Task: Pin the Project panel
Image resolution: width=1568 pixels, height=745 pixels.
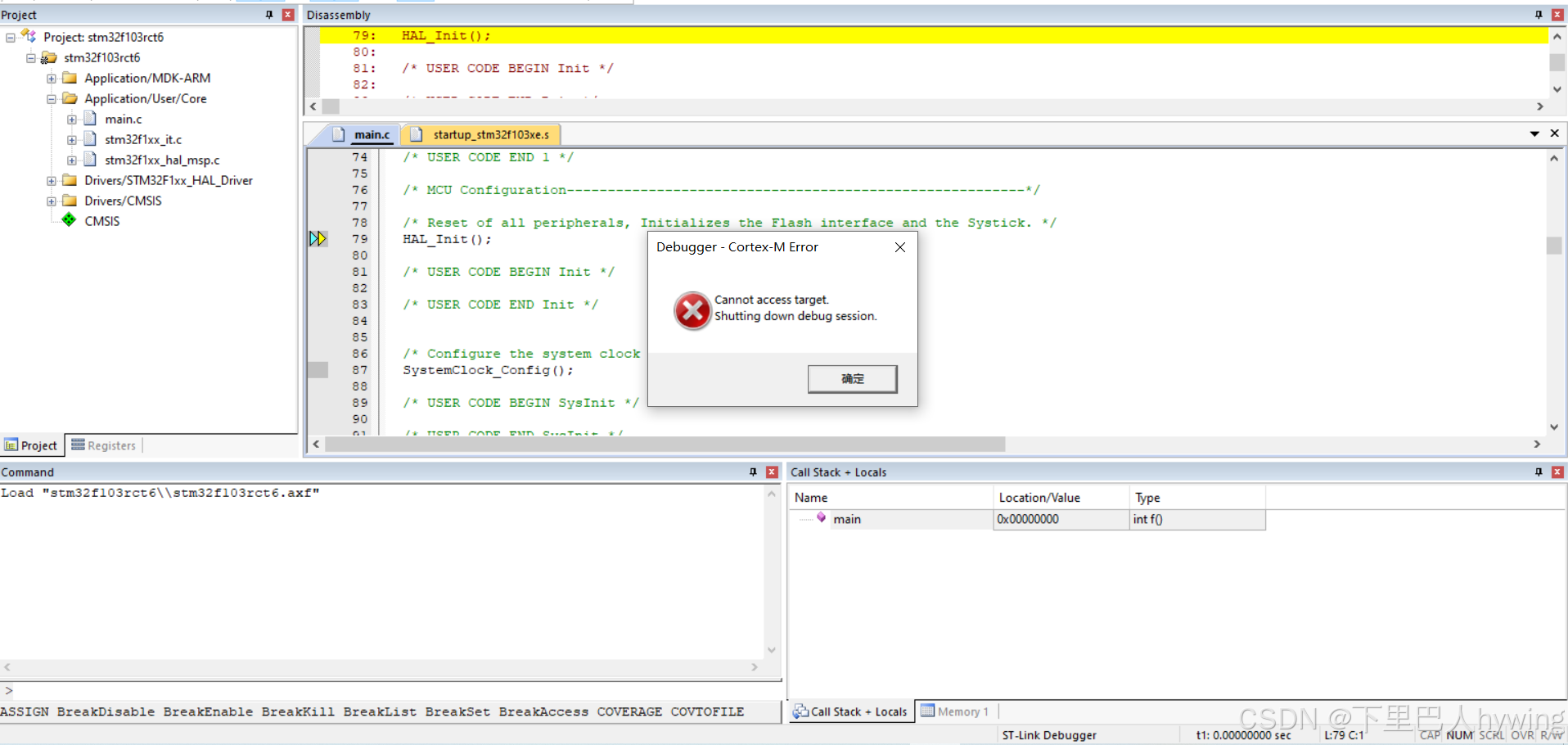Action: click(x=269, y=15)
